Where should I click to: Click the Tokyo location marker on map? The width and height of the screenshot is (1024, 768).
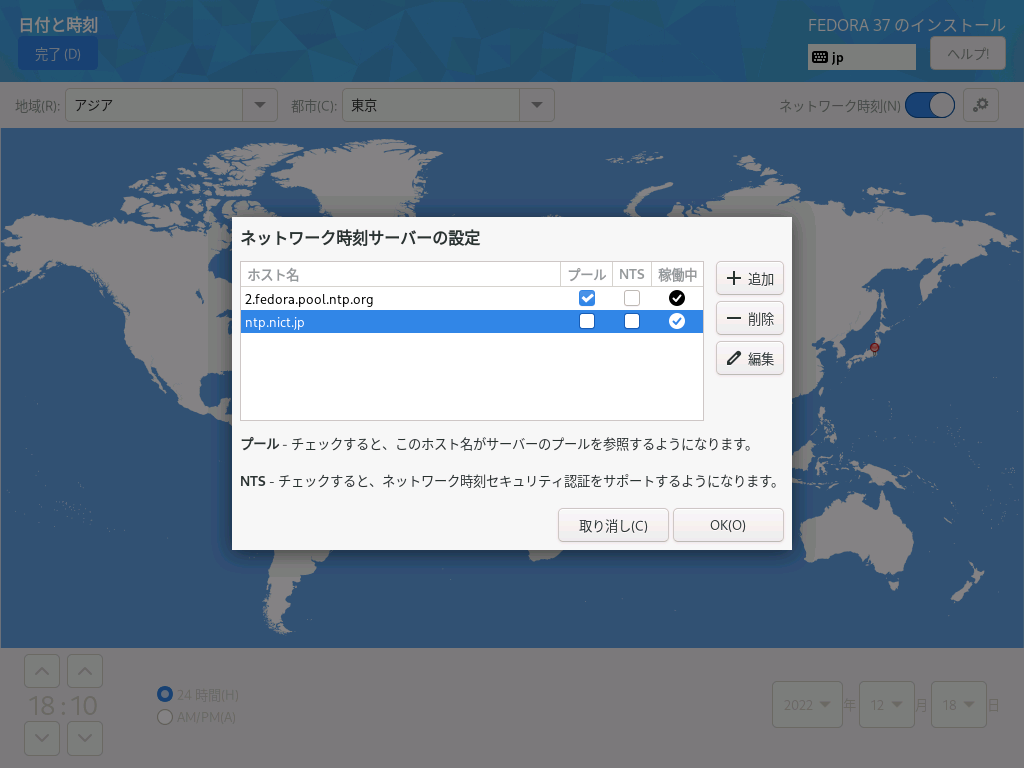874,347
